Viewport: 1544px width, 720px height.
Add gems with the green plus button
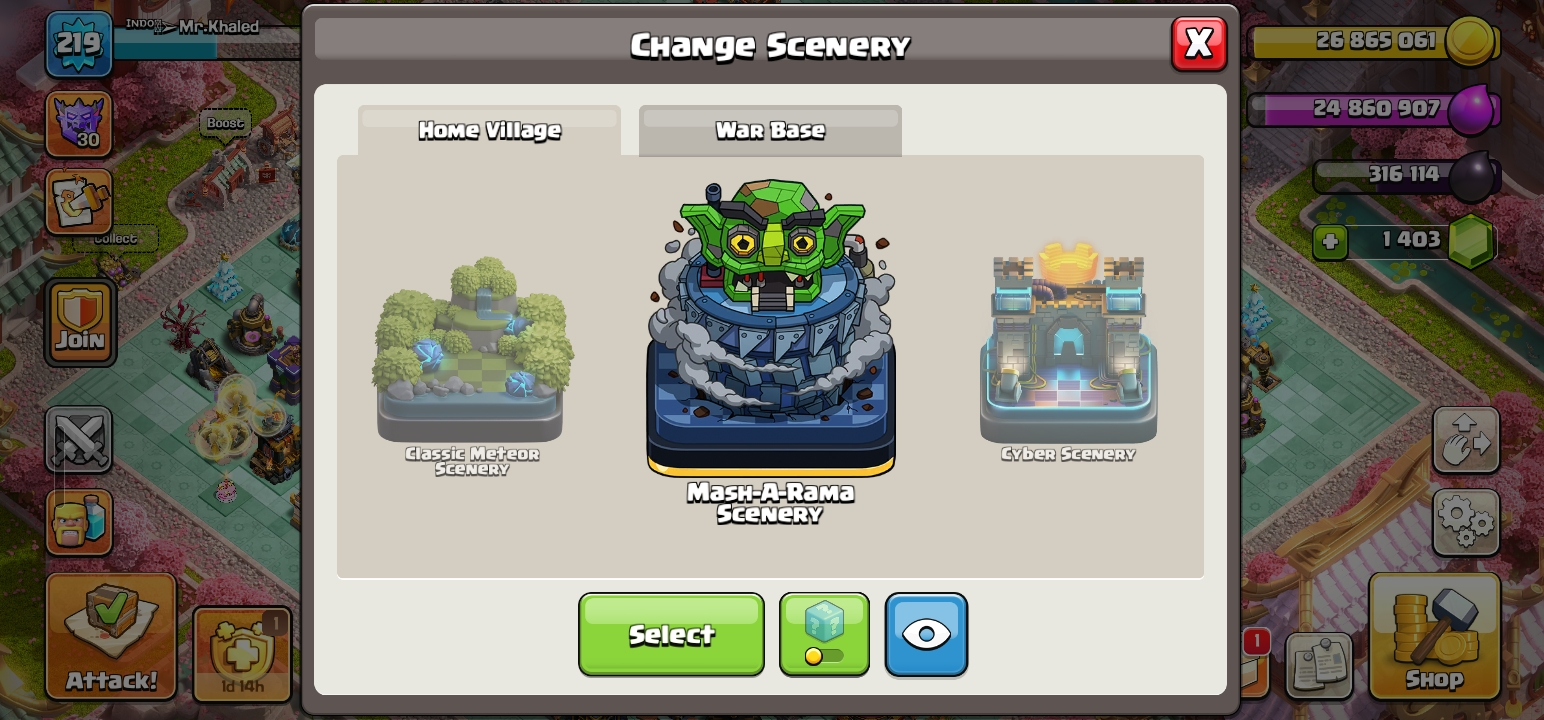(x=1330, y=242)
